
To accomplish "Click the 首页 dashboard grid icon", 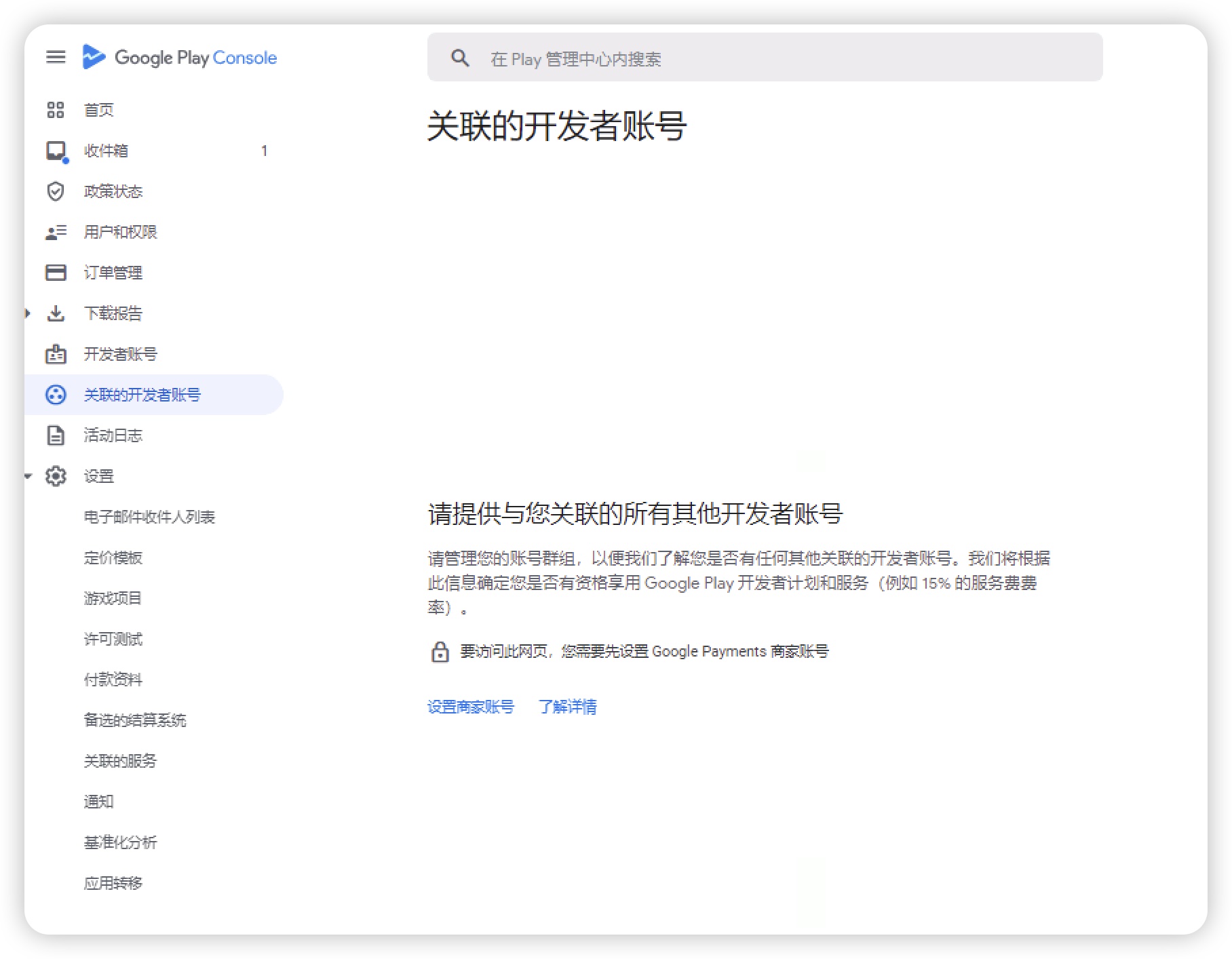I will 56,110.
